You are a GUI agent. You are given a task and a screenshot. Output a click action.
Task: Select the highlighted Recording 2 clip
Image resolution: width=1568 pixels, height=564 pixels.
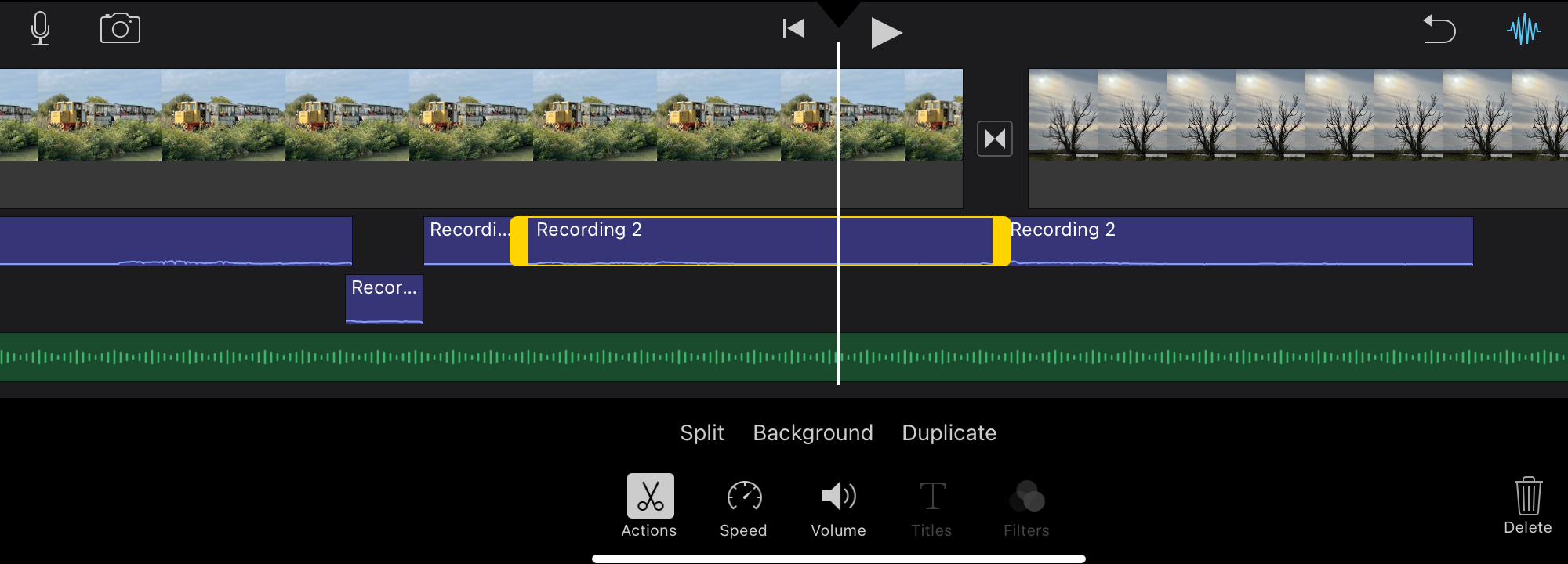tap(760, 241)
